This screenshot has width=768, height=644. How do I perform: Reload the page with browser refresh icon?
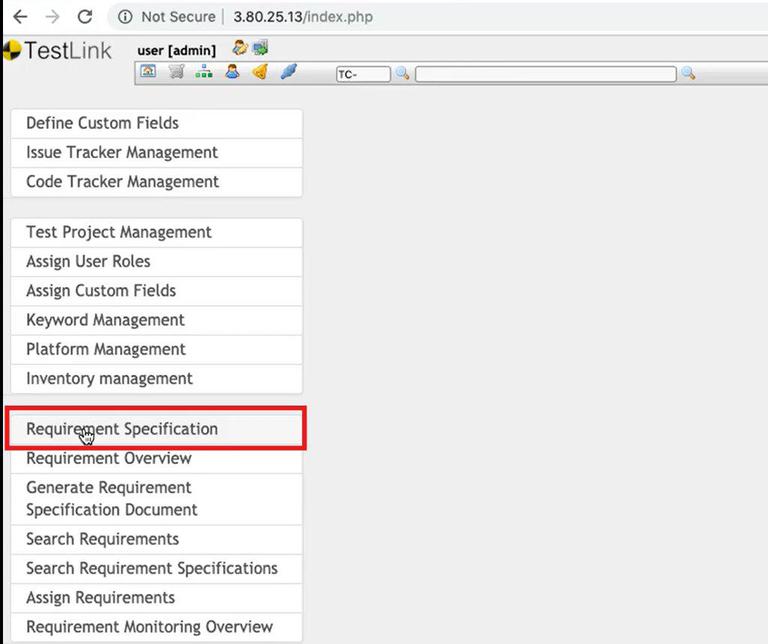(x=85, y=17)
